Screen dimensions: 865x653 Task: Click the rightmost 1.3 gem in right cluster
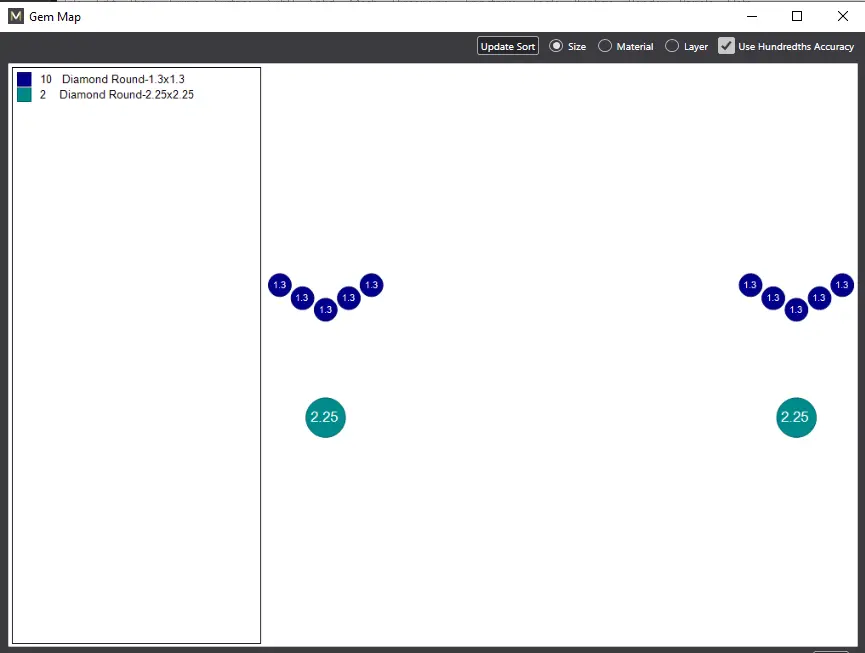[842, 285]
